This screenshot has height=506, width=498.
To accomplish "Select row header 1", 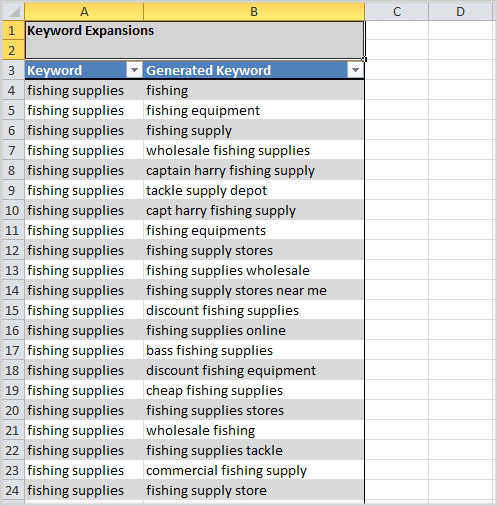I will coord(12,30).
